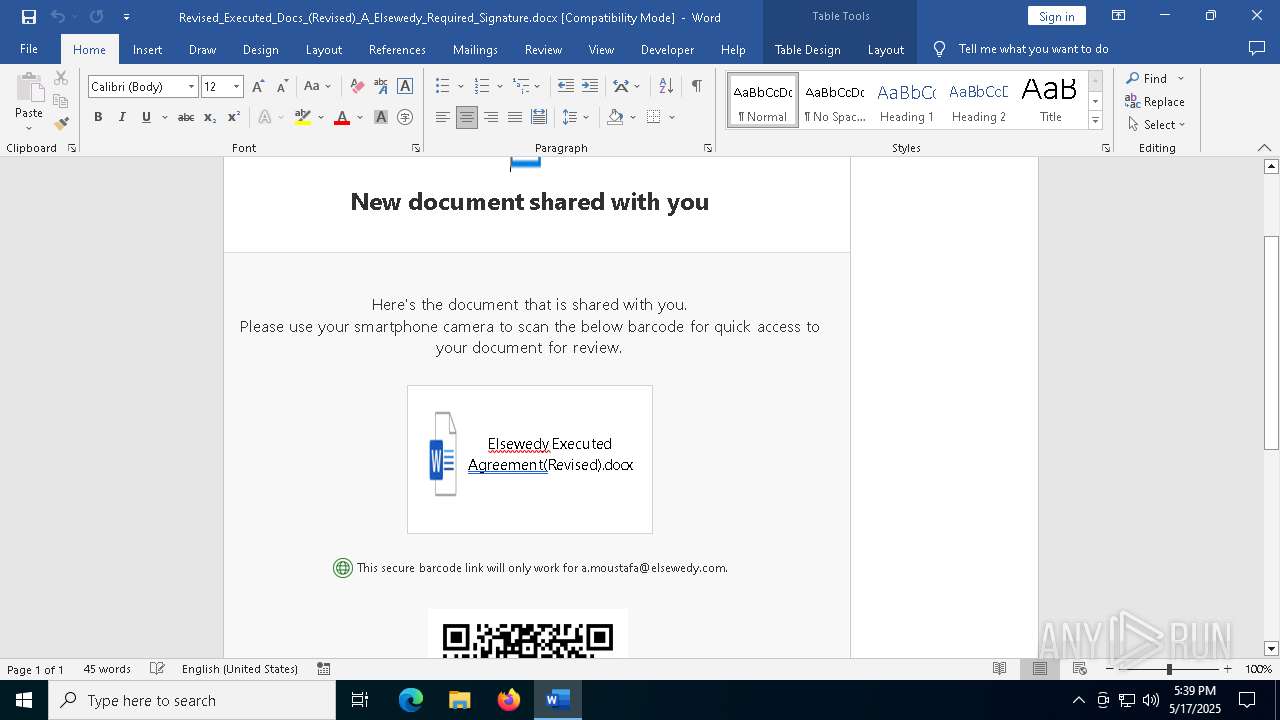Expand the Numbering list dropdown
This screenshot has width=1280, height=720.
[x=499, y=87]
